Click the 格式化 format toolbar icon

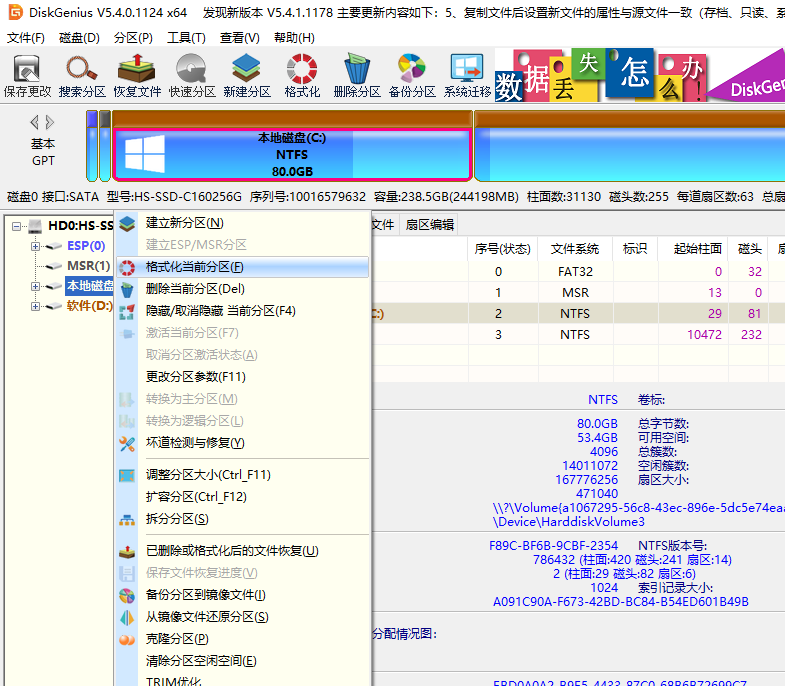[x=302, y=76]
